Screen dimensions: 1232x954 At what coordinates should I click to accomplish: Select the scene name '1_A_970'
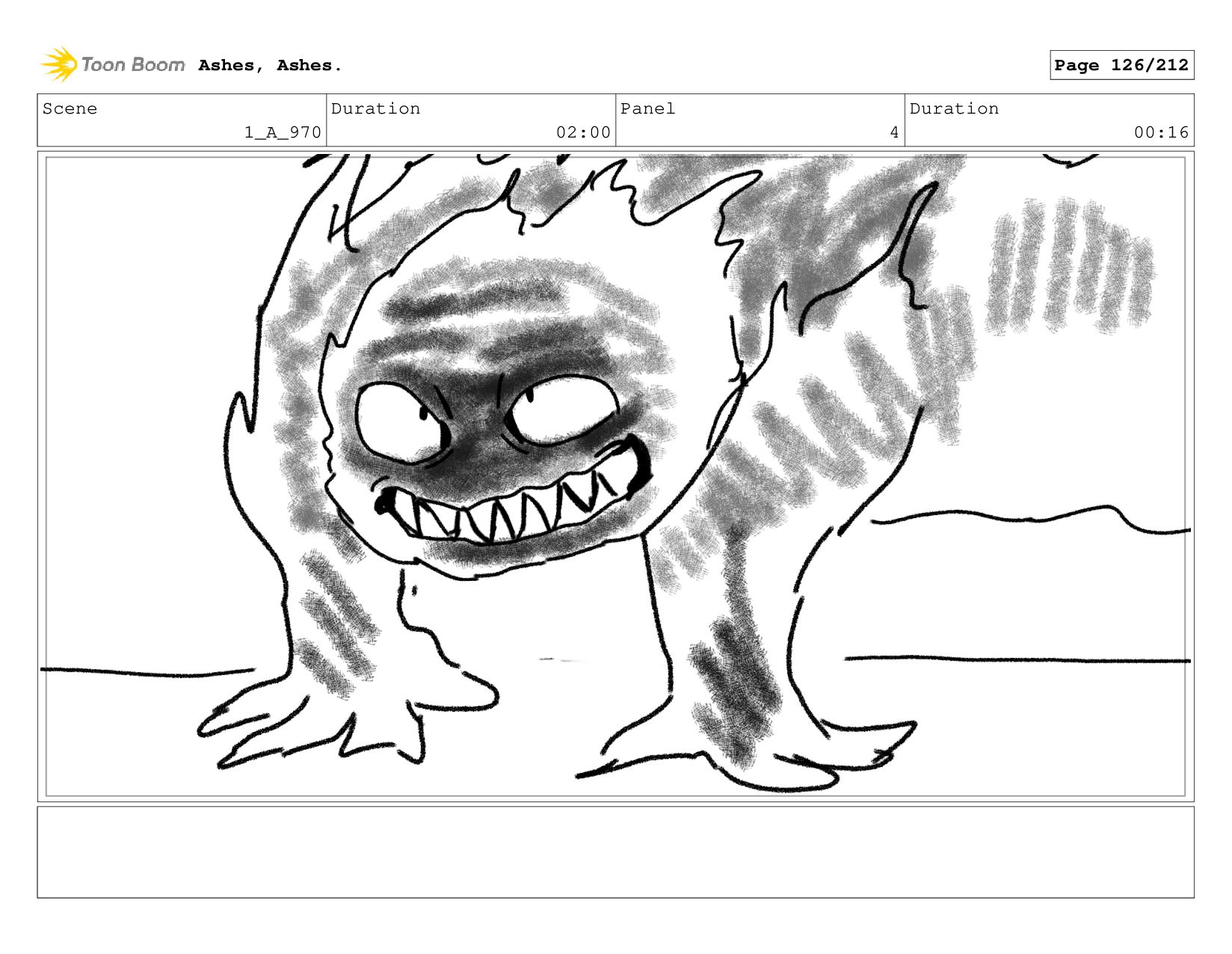click(x=283, y=132)
